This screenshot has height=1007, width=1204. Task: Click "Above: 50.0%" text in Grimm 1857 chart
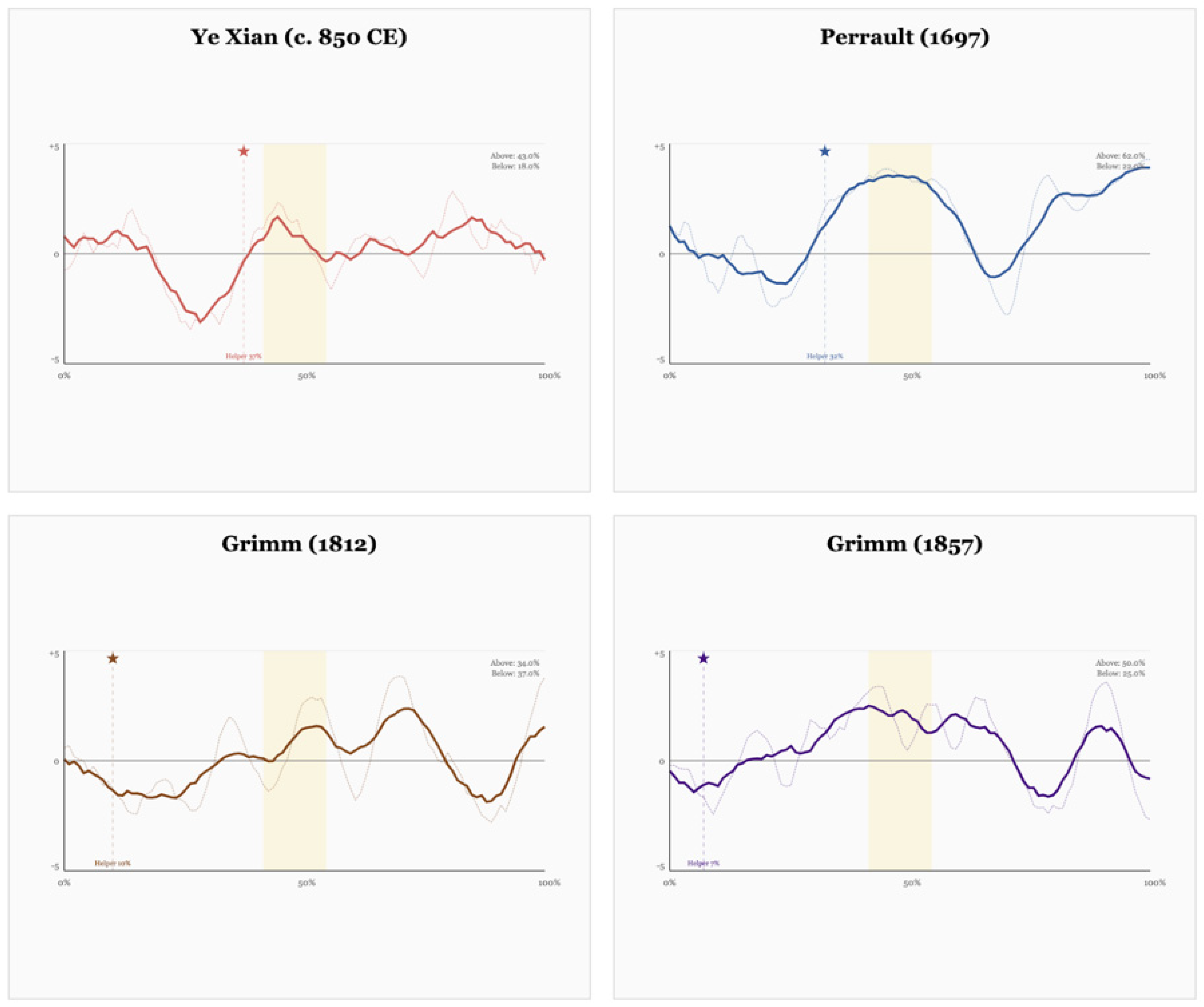pos(1120,663)
